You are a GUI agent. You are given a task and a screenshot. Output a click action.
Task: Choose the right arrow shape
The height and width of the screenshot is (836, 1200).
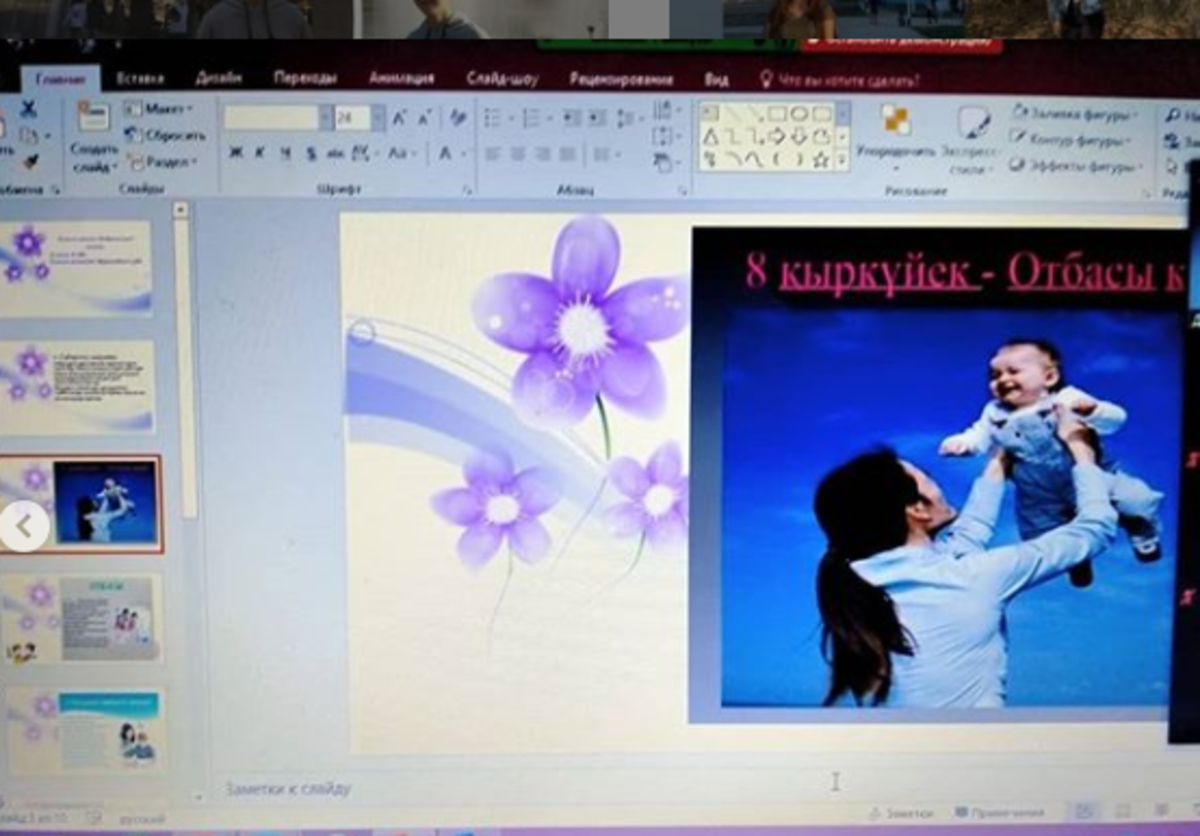(x=776, y=137)
